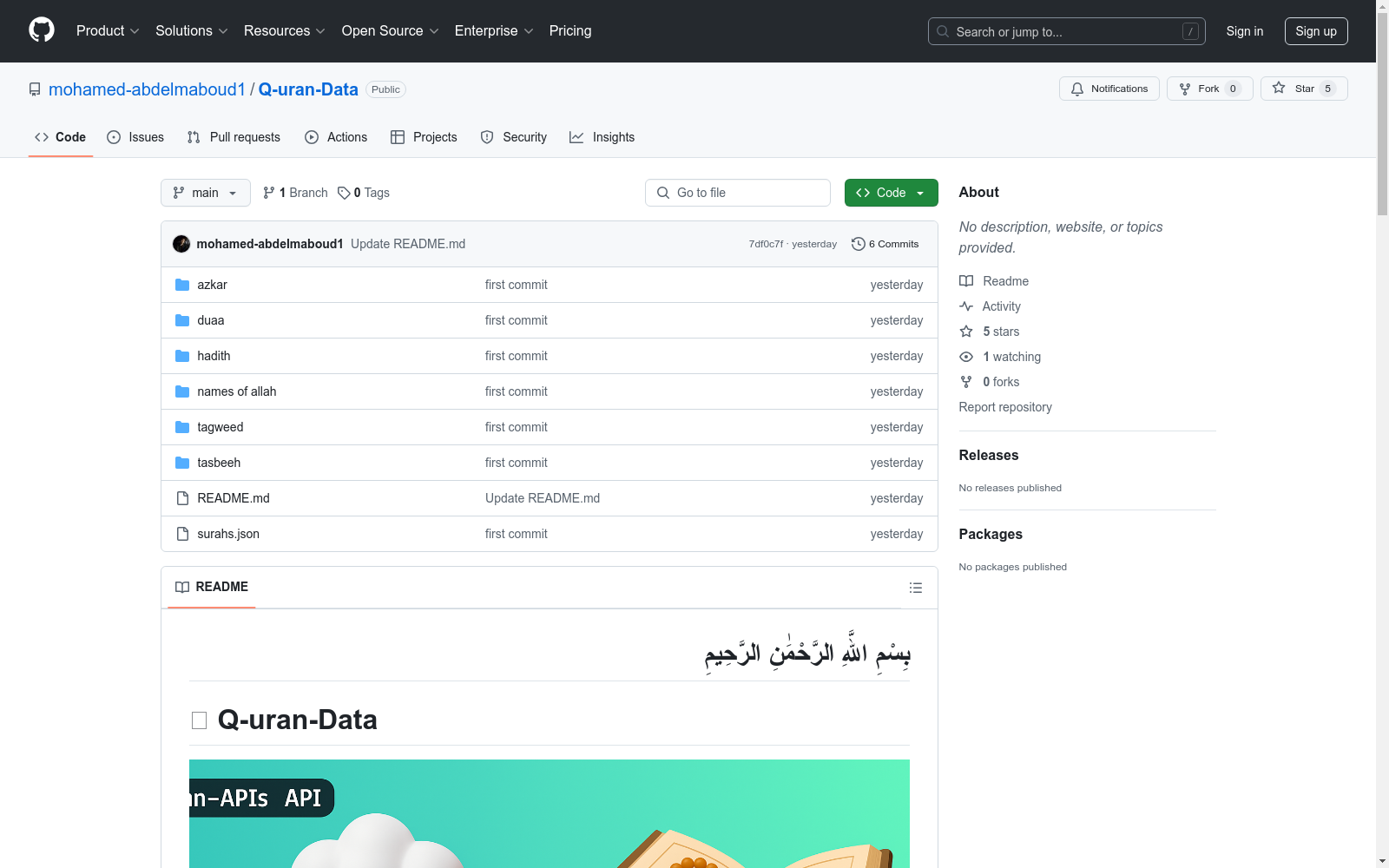Expand the Solutions menu
The width and height of the screenshot is (1389, 868).
pyautogui.click(x=192, y=30)
